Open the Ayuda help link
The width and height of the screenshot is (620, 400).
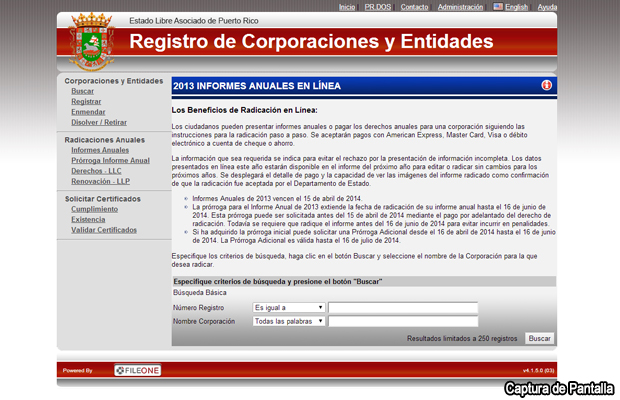tap(548, 7)
